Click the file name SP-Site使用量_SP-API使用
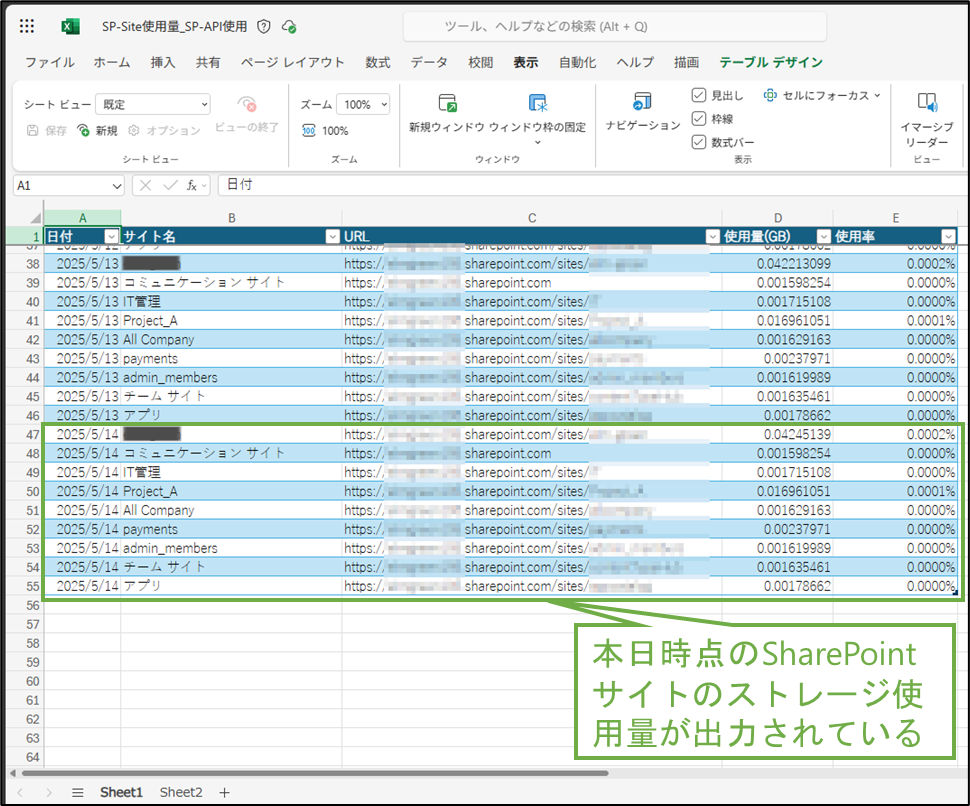The width and height of the screenshot is (970, 806). (174, 27)
